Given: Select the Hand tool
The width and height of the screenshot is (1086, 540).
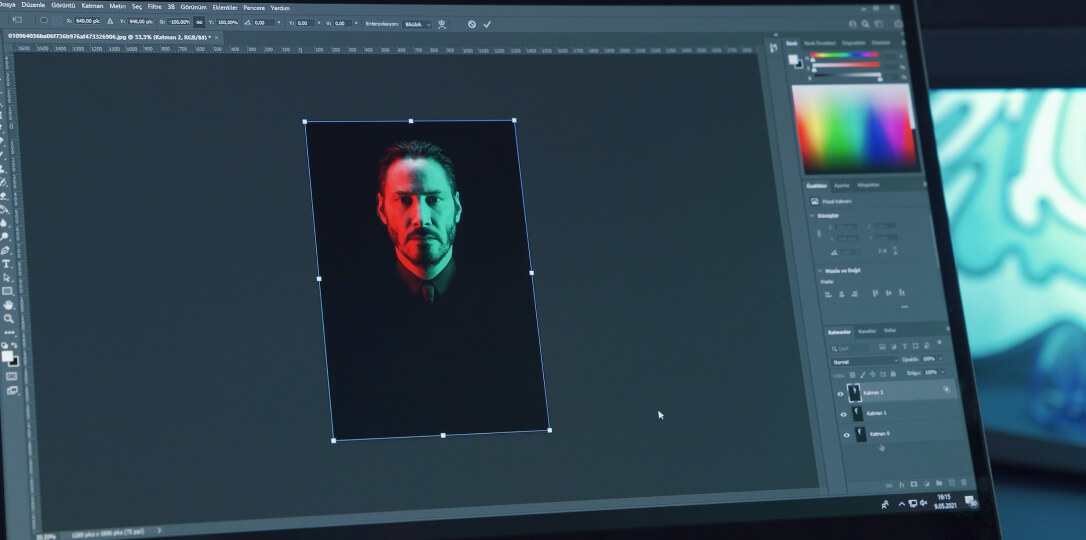Looking at the screenshot, I should pos(8,305).
